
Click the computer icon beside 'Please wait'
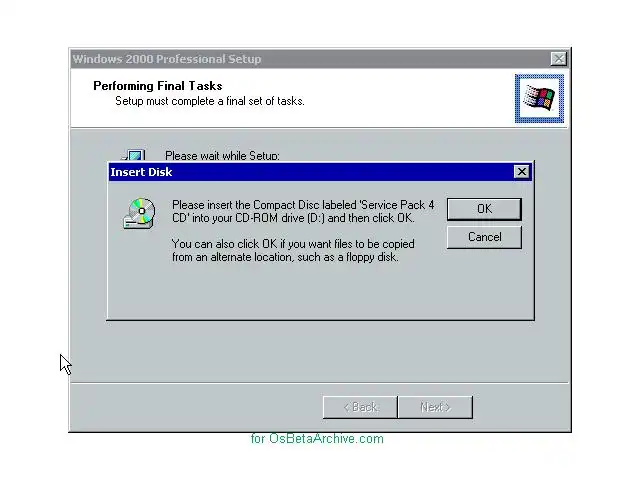133,155
